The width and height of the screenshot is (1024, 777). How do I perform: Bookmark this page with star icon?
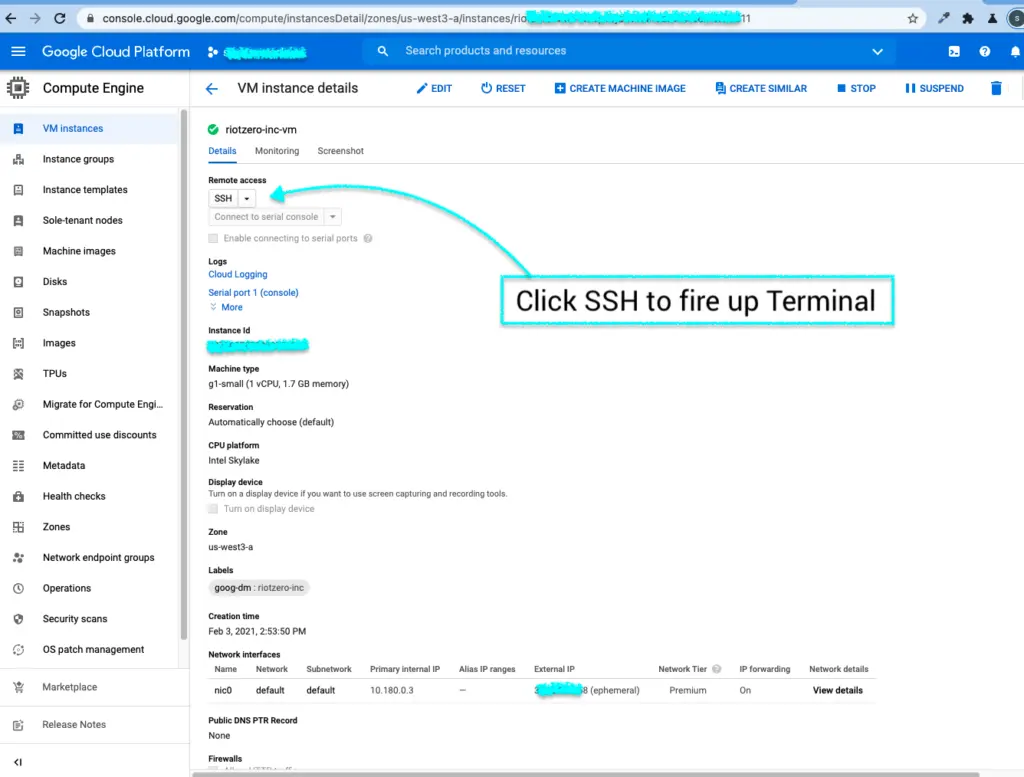[x=912, y=18]
